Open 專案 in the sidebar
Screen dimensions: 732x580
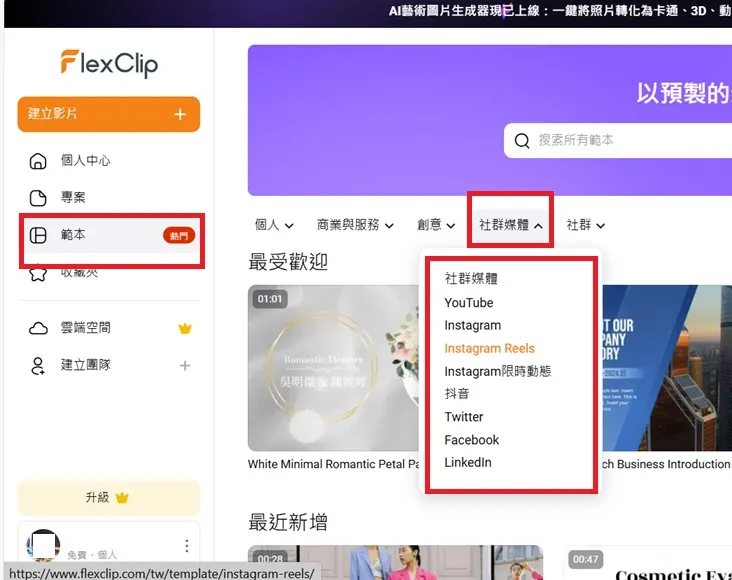[109, 198]
